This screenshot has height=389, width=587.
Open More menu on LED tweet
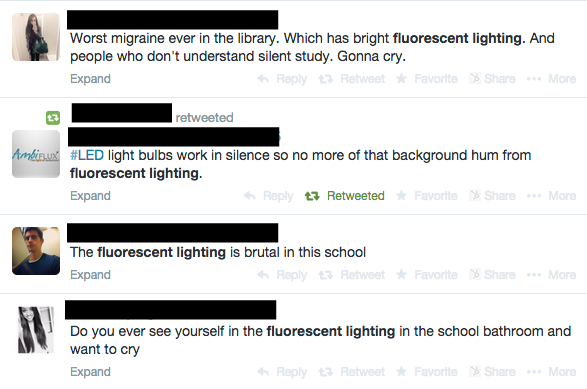(551, 196)
